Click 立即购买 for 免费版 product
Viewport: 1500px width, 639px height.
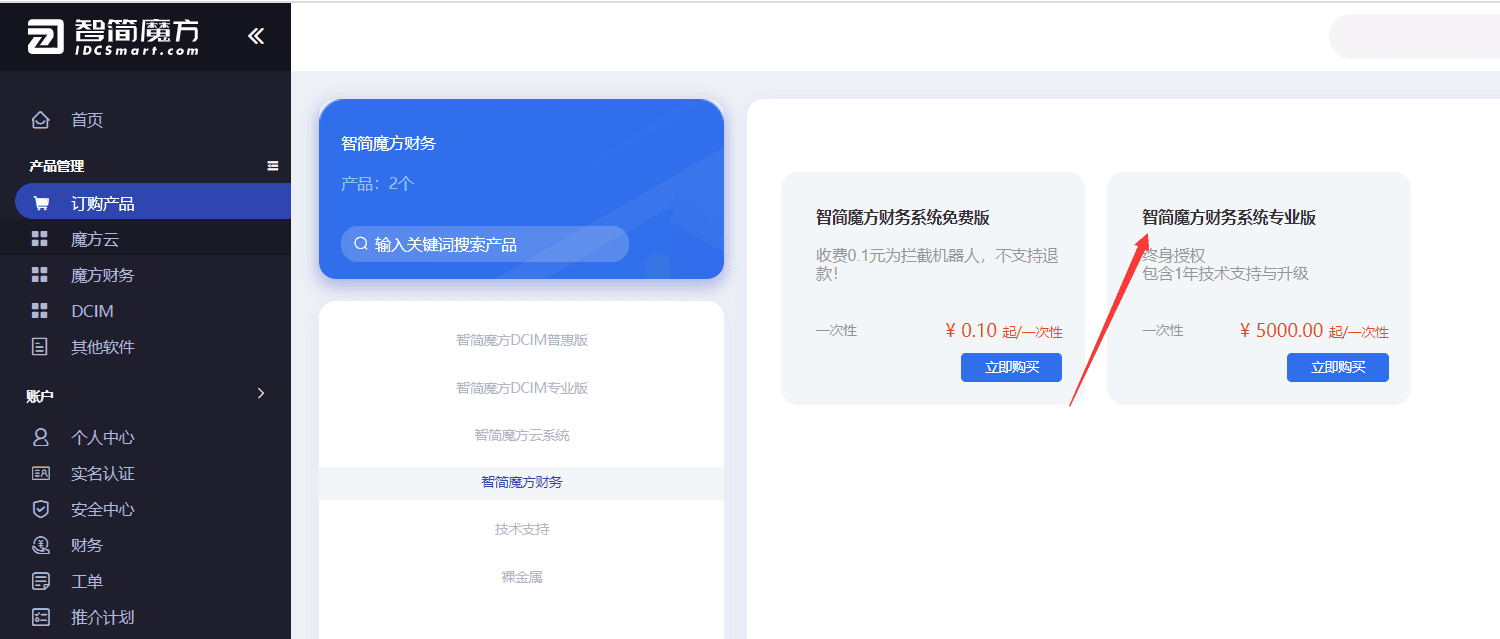click(1012, 367)
